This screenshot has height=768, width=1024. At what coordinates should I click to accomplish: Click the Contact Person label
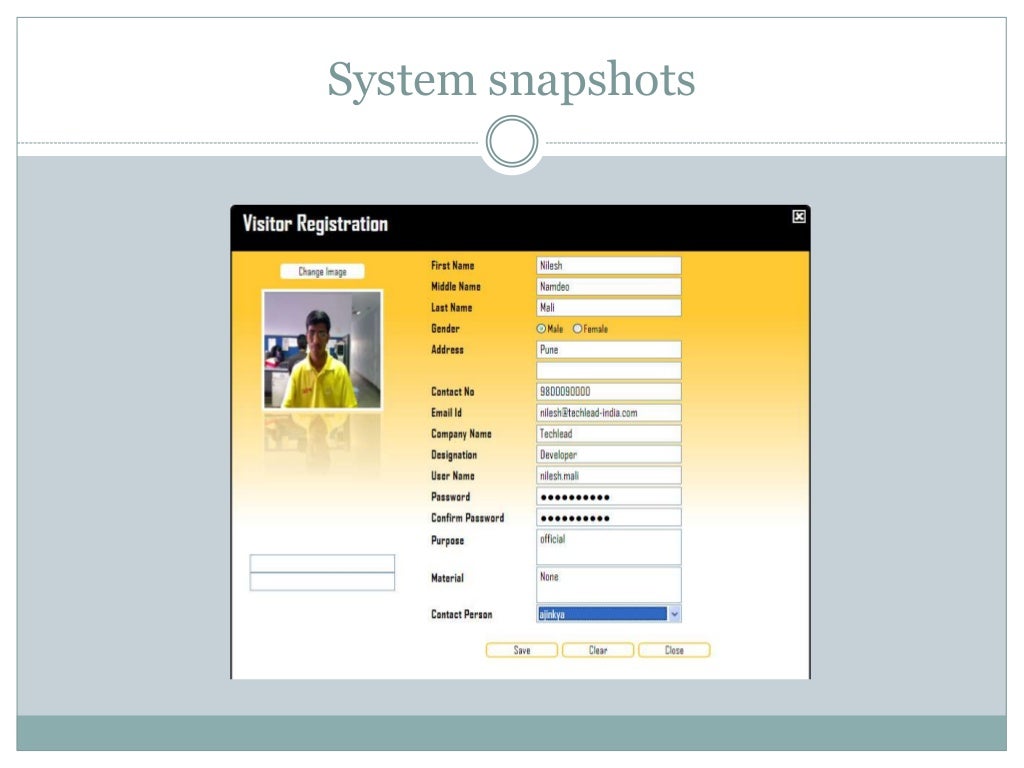pyautogui.click(x=462, y=615)
